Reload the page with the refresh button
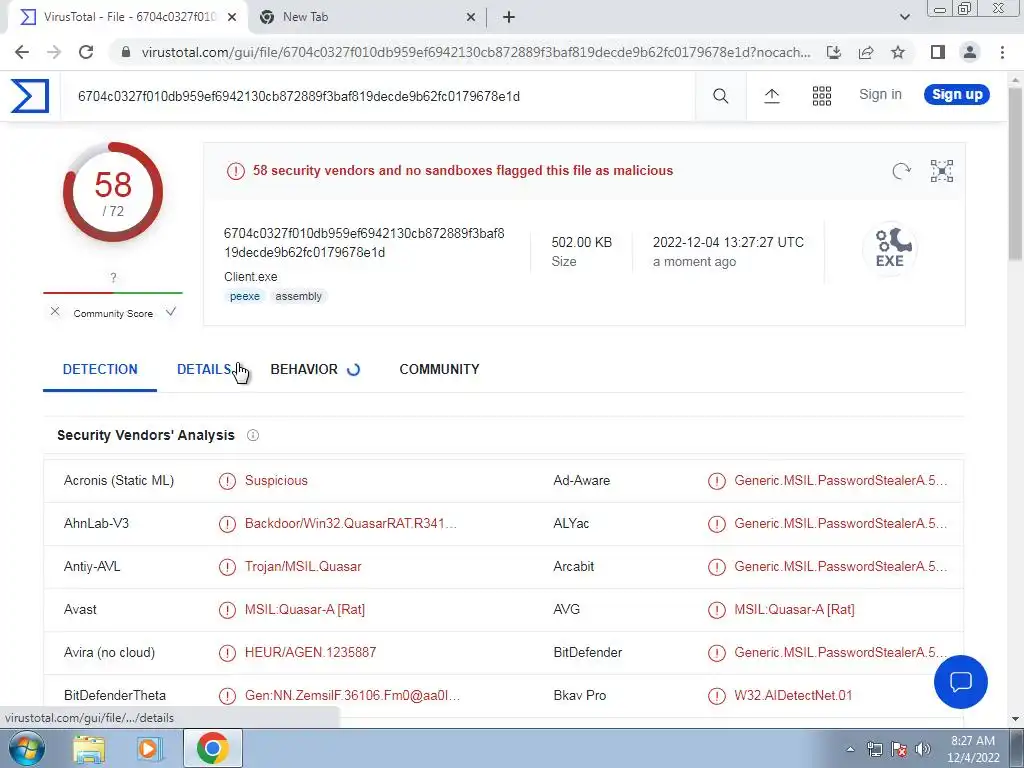The width and height of the screenshot is (1024, 768). pos(86,52)
